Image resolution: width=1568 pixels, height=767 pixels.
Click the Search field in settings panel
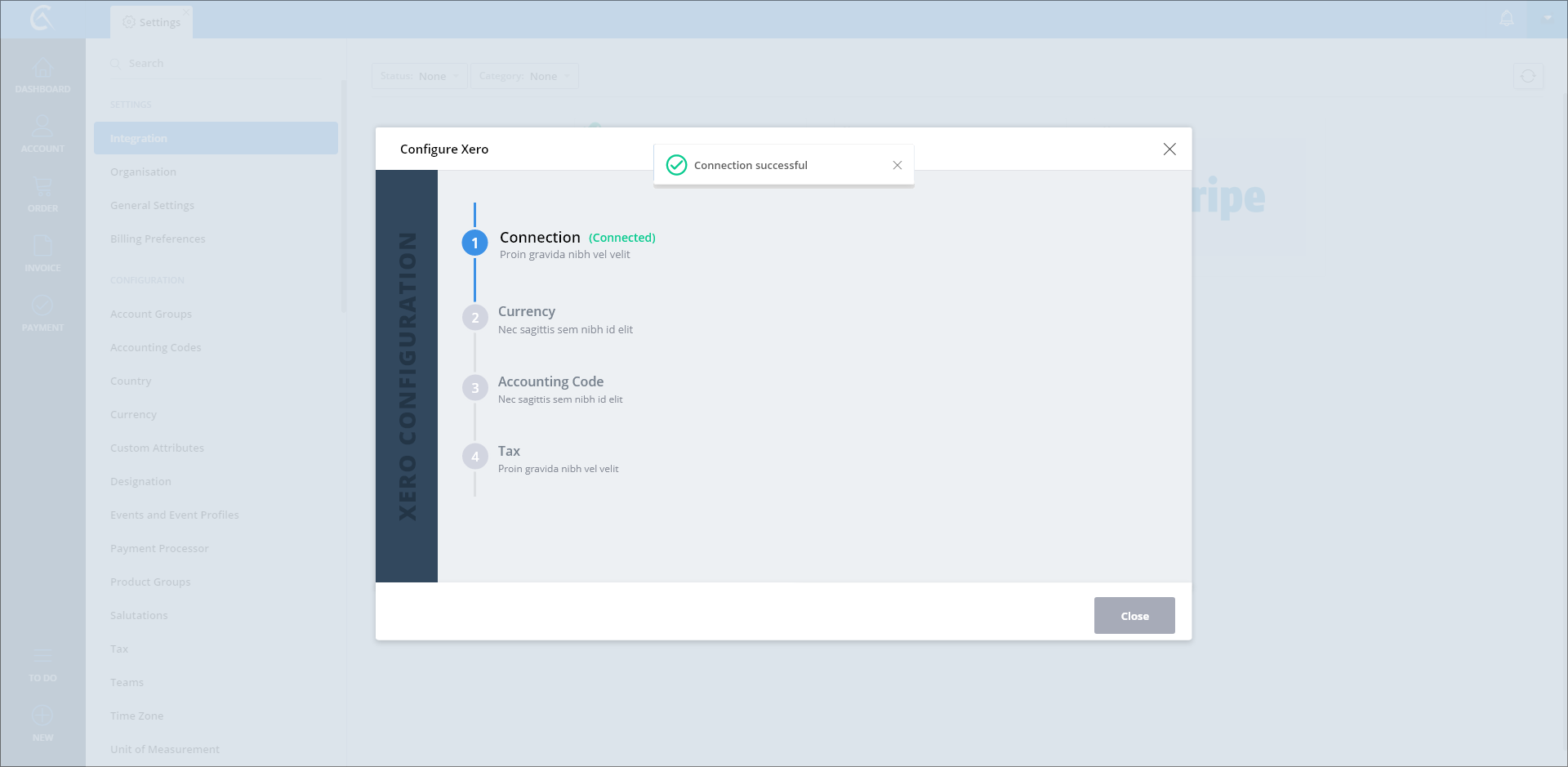tap(220, 64)
